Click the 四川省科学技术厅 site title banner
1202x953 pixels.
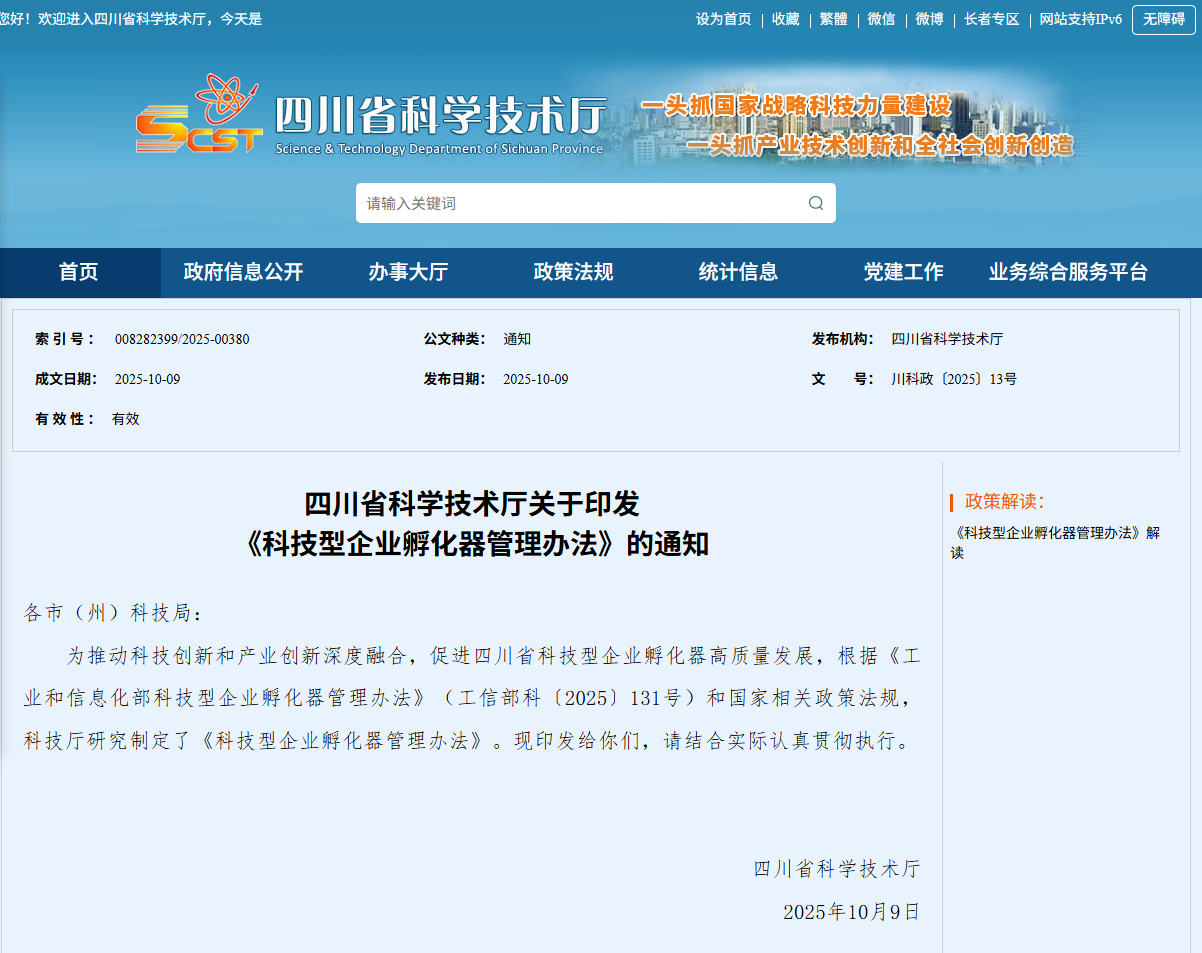tap(440, 118)
